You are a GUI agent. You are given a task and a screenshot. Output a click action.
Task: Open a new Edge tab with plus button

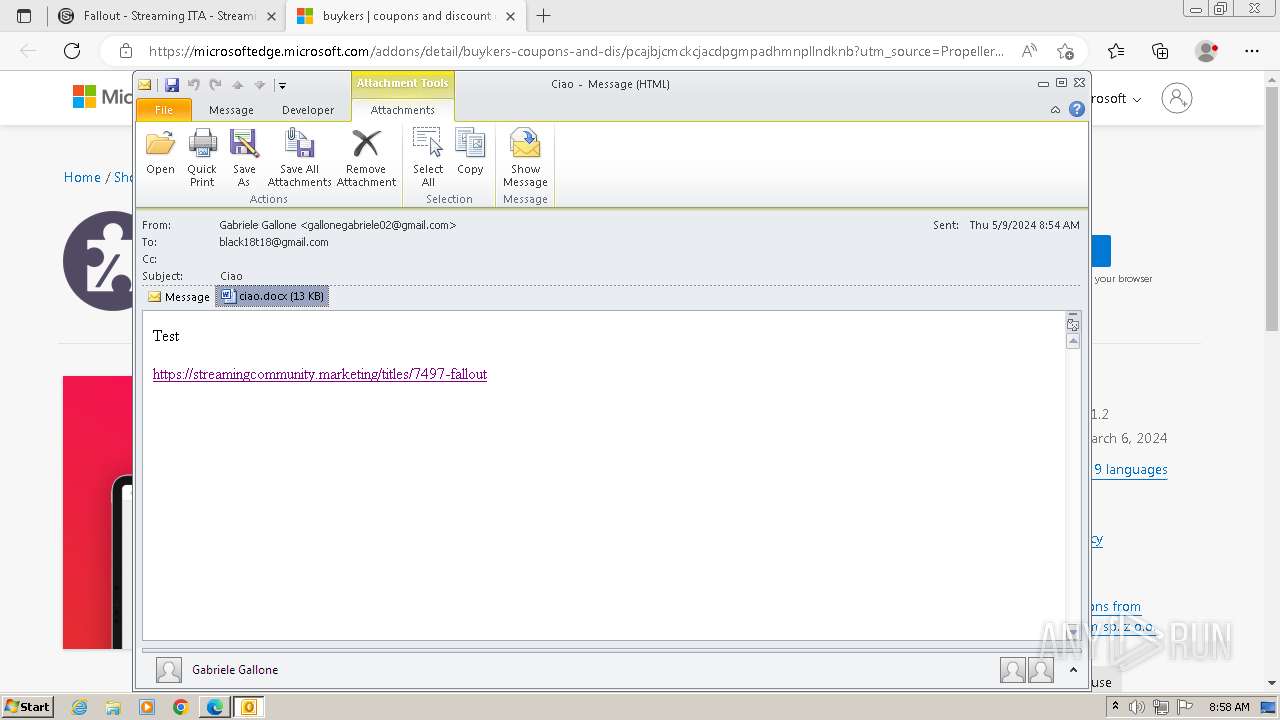[544, 16]
